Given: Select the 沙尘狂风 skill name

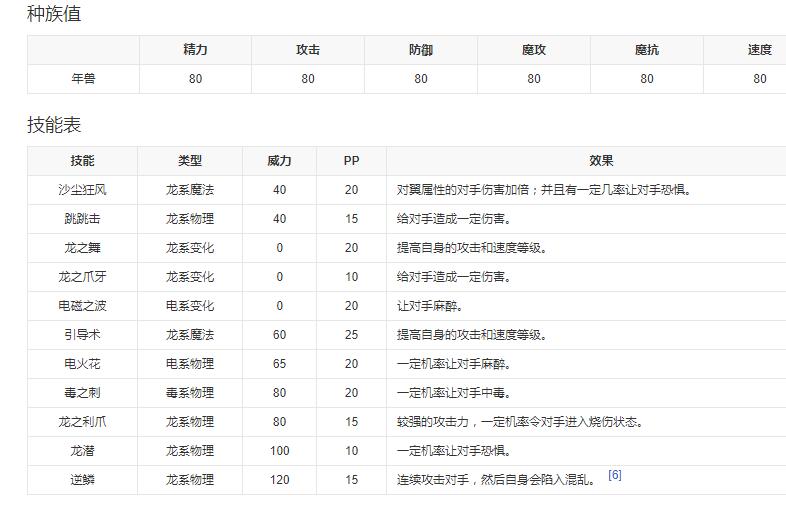Looking at the screenshot, I should (x=83, y=190).
